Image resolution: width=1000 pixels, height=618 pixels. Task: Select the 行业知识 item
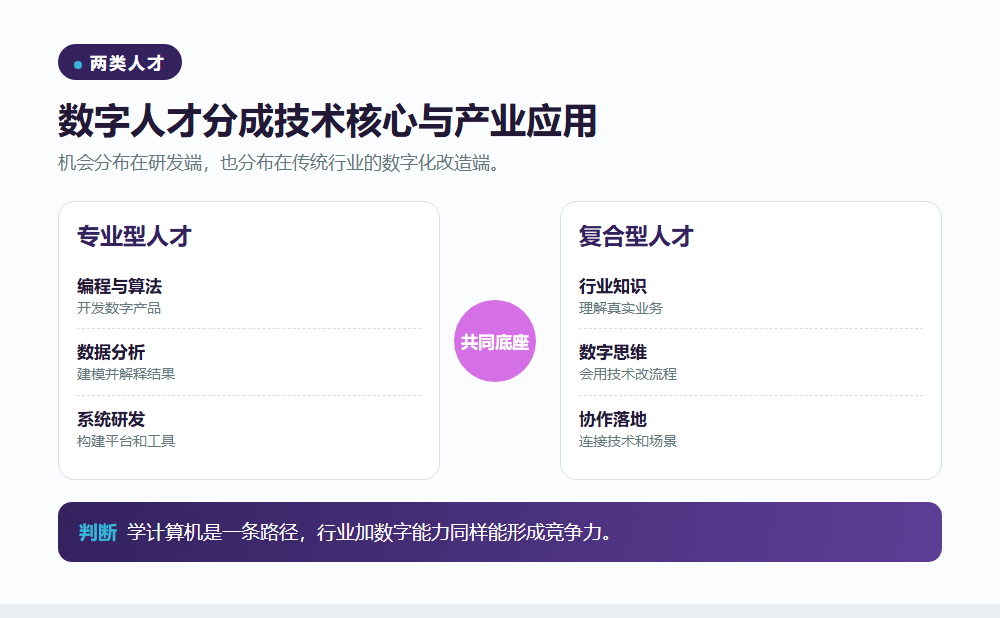[x=613, y=286]
